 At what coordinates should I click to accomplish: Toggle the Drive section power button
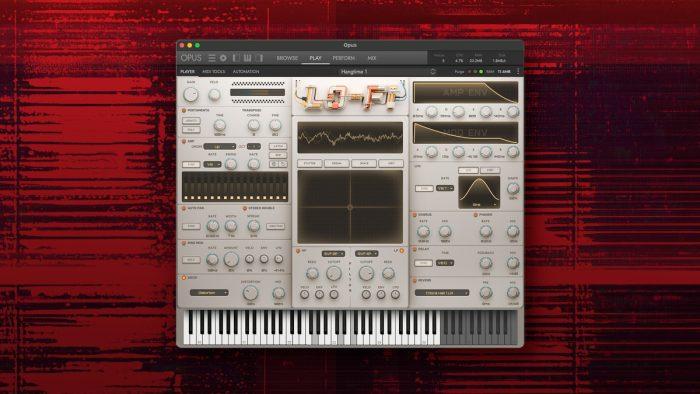(x=183, y=278)
